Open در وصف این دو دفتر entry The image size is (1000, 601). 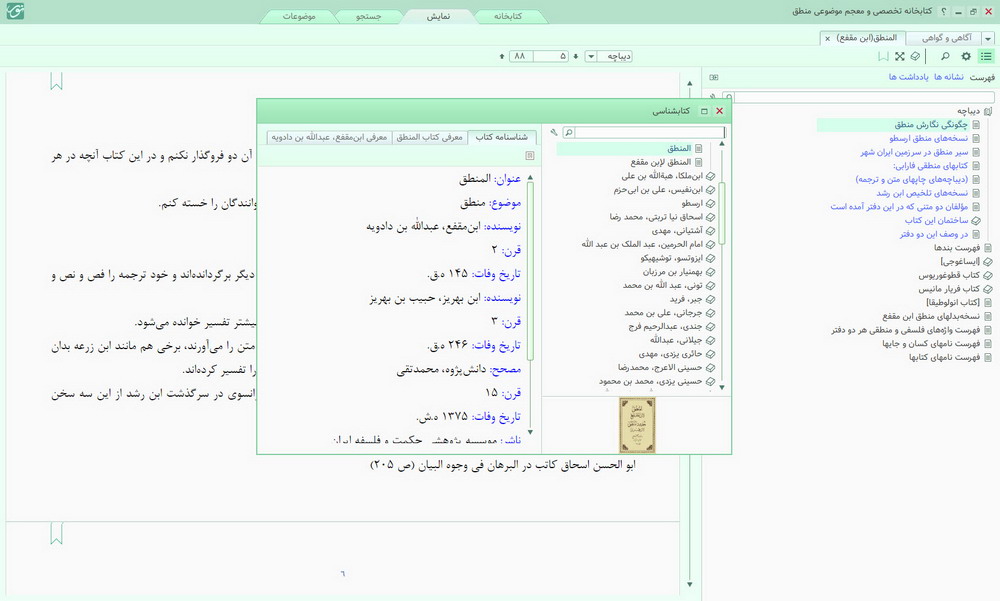coord(934,234)
